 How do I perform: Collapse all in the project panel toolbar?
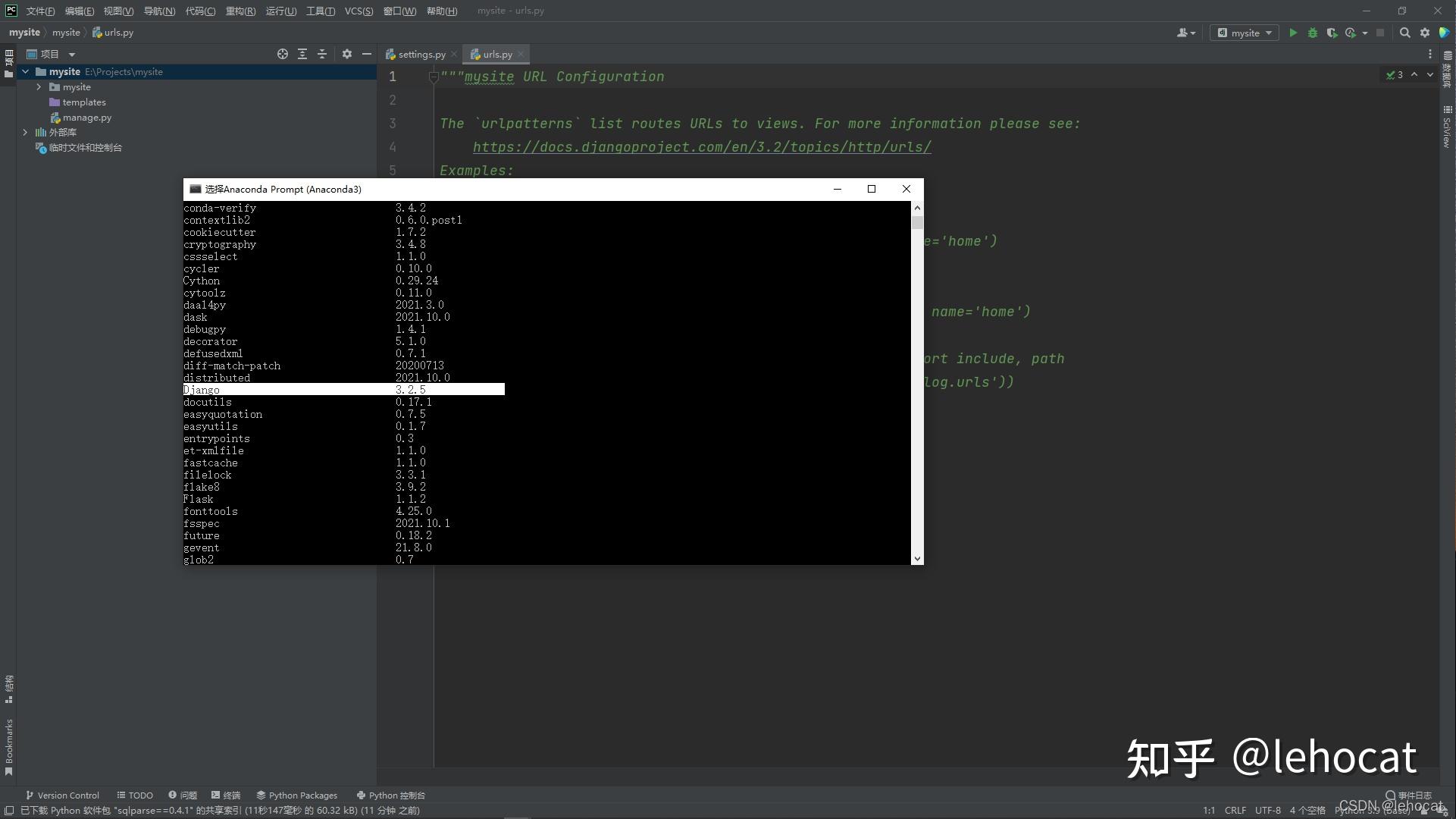coord(322,54)
